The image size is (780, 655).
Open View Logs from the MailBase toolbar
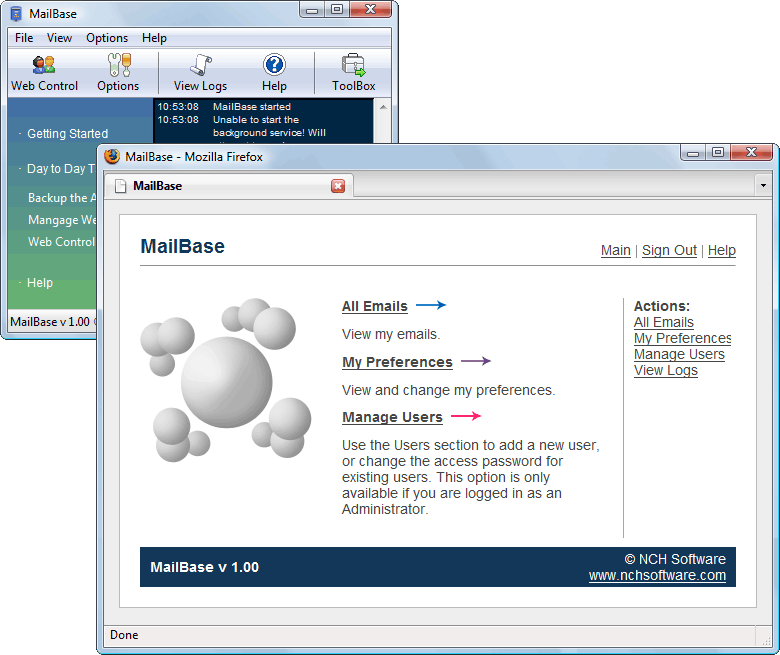[200, 73]
